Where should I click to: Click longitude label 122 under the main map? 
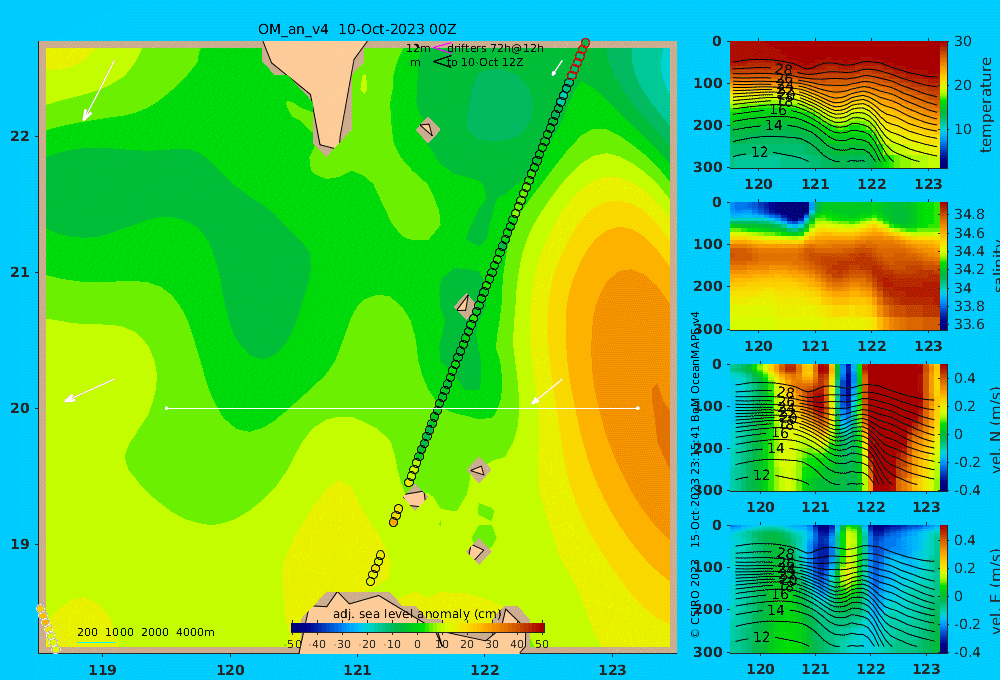tap(485, 670)
